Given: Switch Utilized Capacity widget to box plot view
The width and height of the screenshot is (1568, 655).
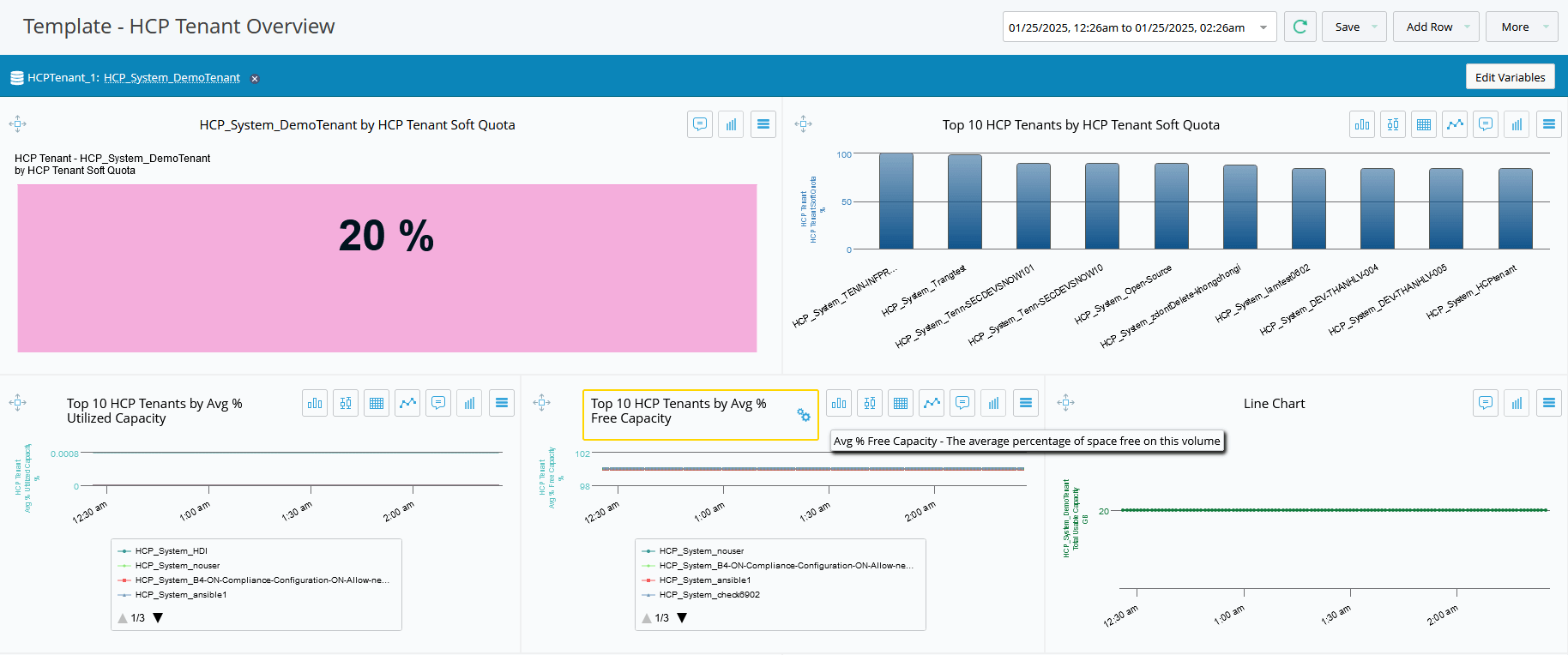Looking at the screenshot, I should 346,403.
